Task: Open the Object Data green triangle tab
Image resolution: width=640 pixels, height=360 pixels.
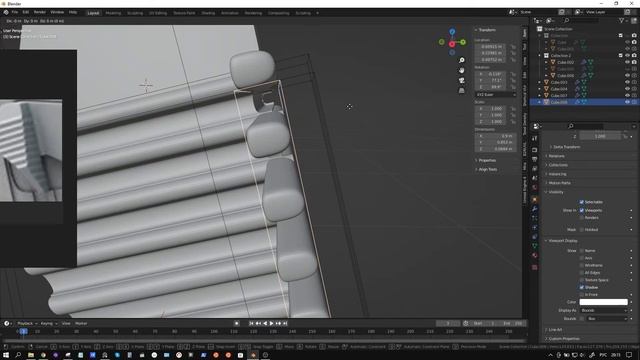Action: tap(534, 246)
